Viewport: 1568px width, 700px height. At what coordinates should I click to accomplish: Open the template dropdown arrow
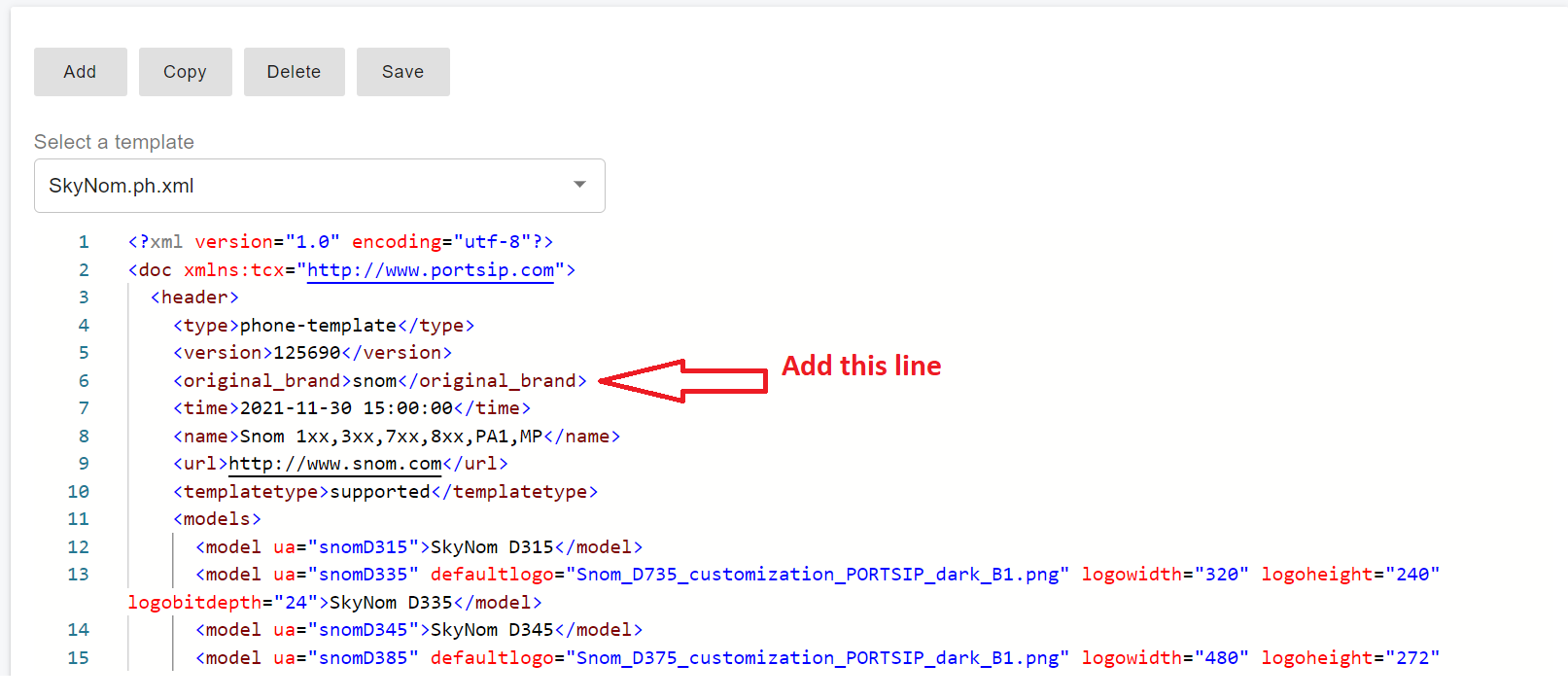[x=579, y=185]
